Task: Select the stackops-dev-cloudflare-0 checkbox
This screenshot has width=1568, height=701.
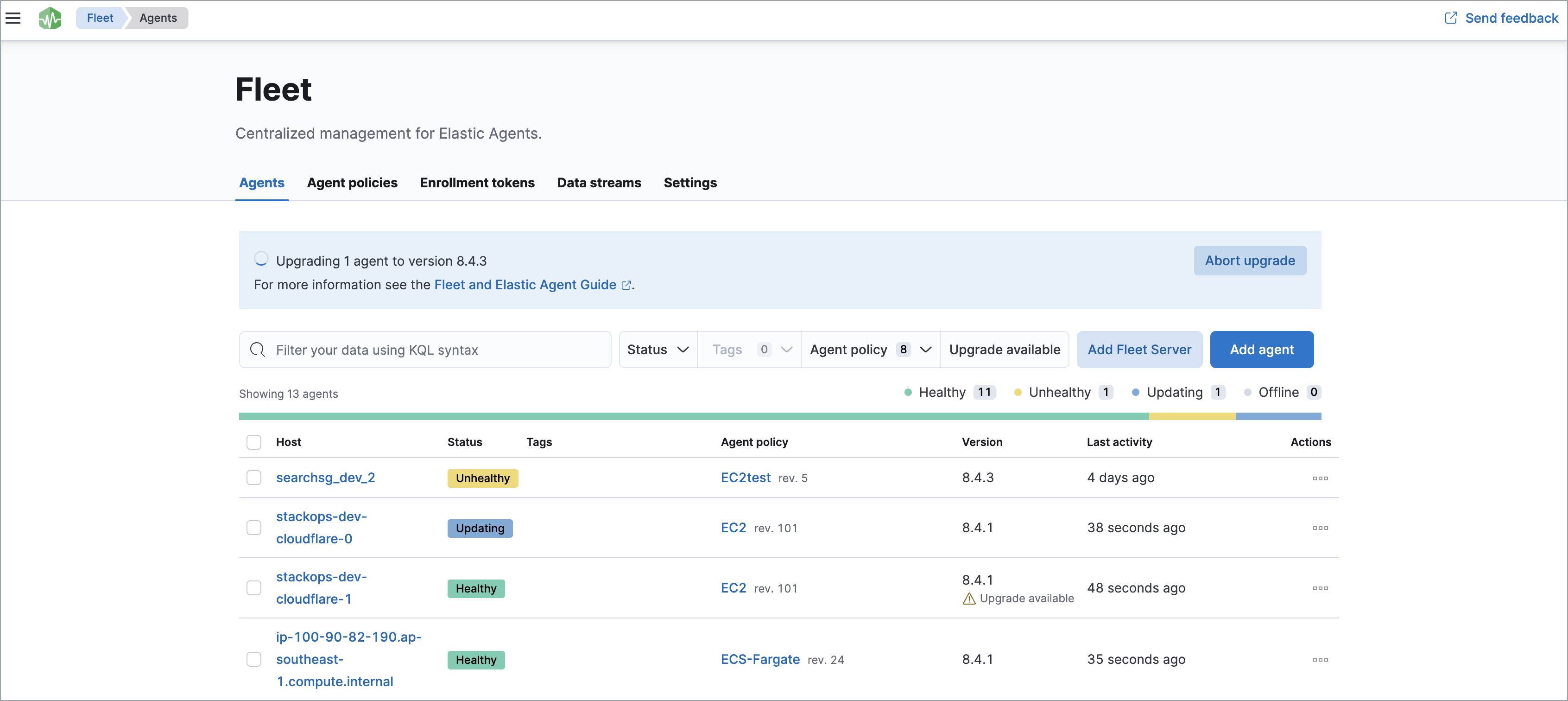Action: [x=254, y=528]
